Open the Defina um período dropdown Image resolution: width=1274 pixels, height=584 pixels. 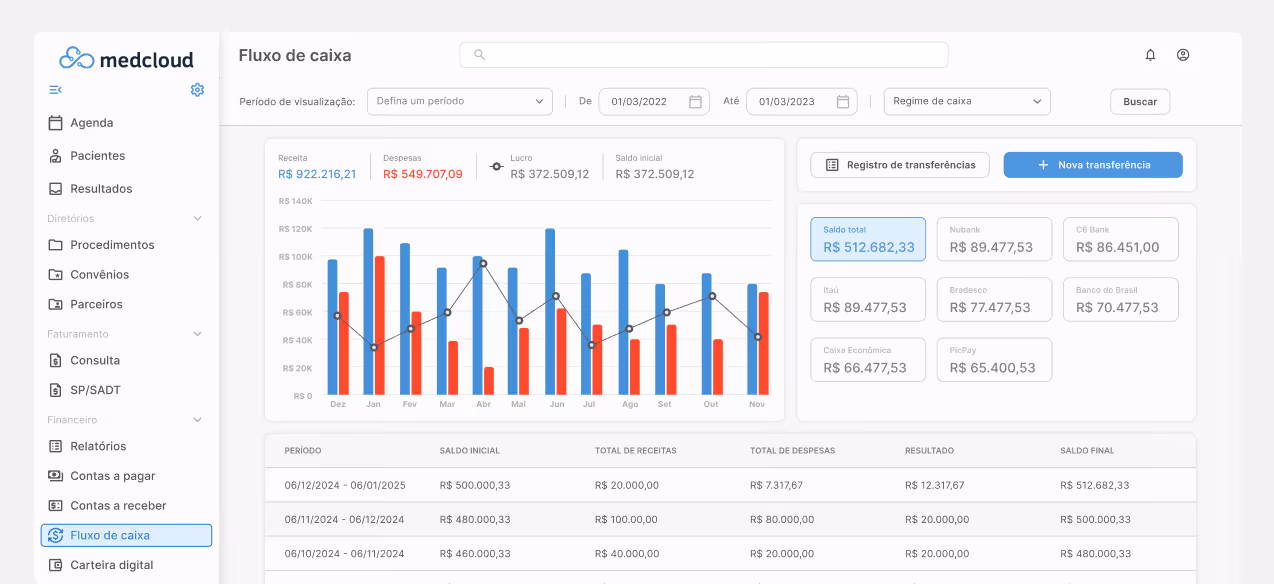pos(459,101)
